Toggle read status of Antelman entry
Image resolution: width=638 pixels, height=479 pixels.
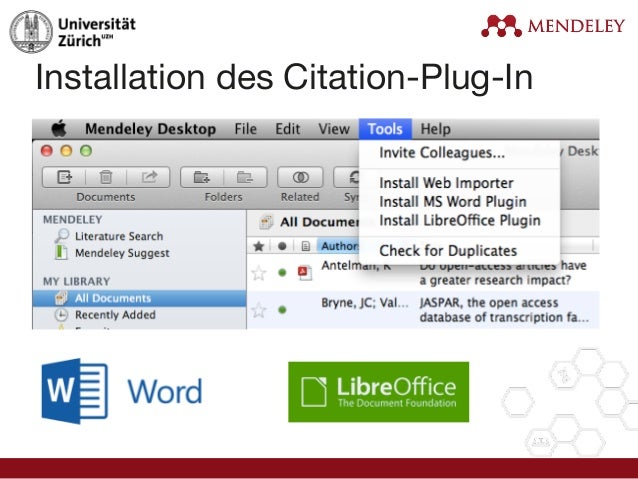click(282, 273)
